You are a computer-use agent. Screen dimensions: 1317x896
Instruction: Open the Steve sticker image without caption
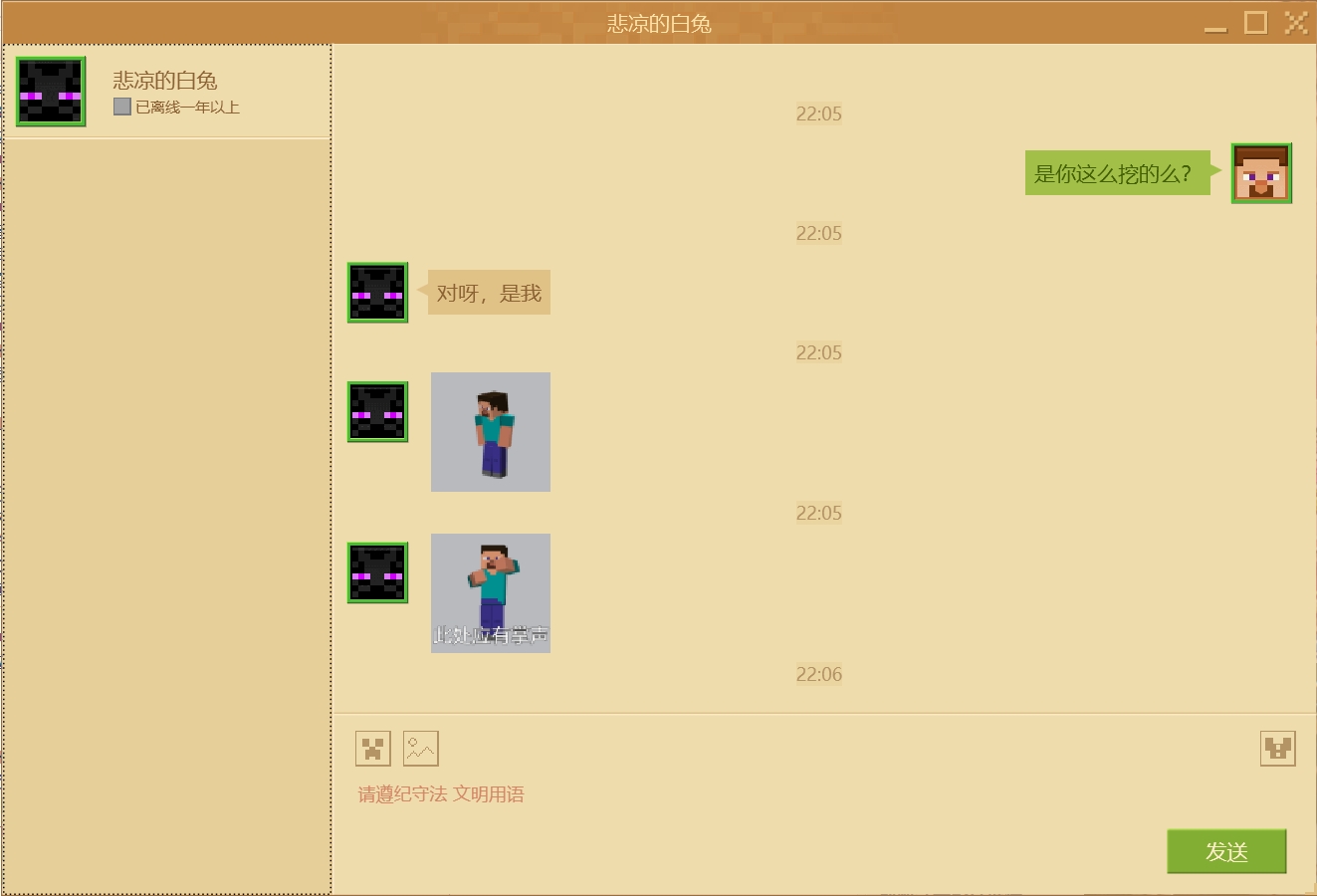point(491,432)
